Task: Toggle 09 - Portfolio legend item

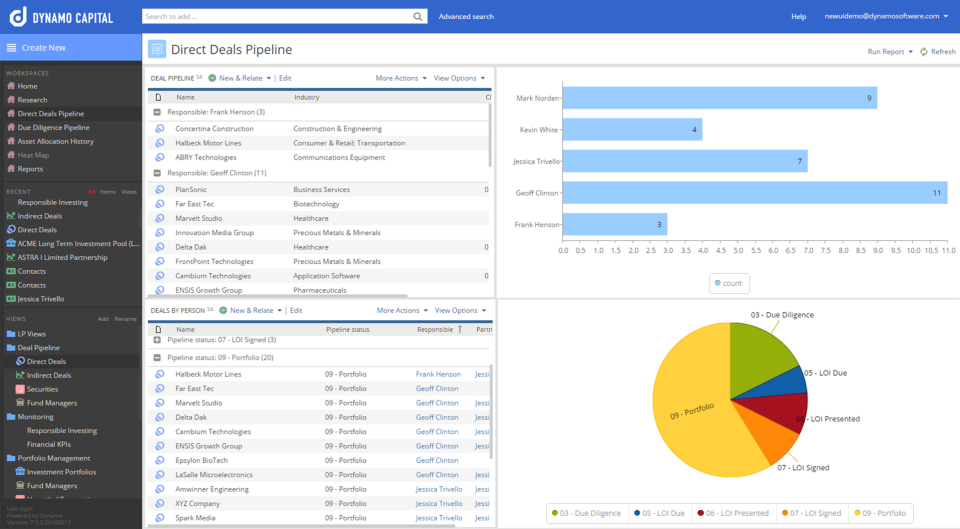Action: [880, 513]
